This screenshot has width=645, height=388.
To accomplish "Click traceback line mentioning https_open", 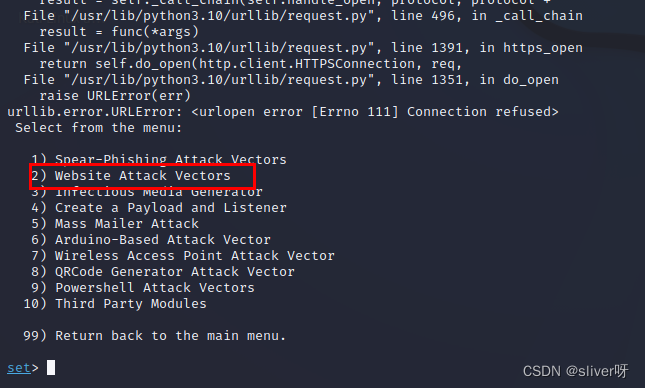I will point(303,48).
